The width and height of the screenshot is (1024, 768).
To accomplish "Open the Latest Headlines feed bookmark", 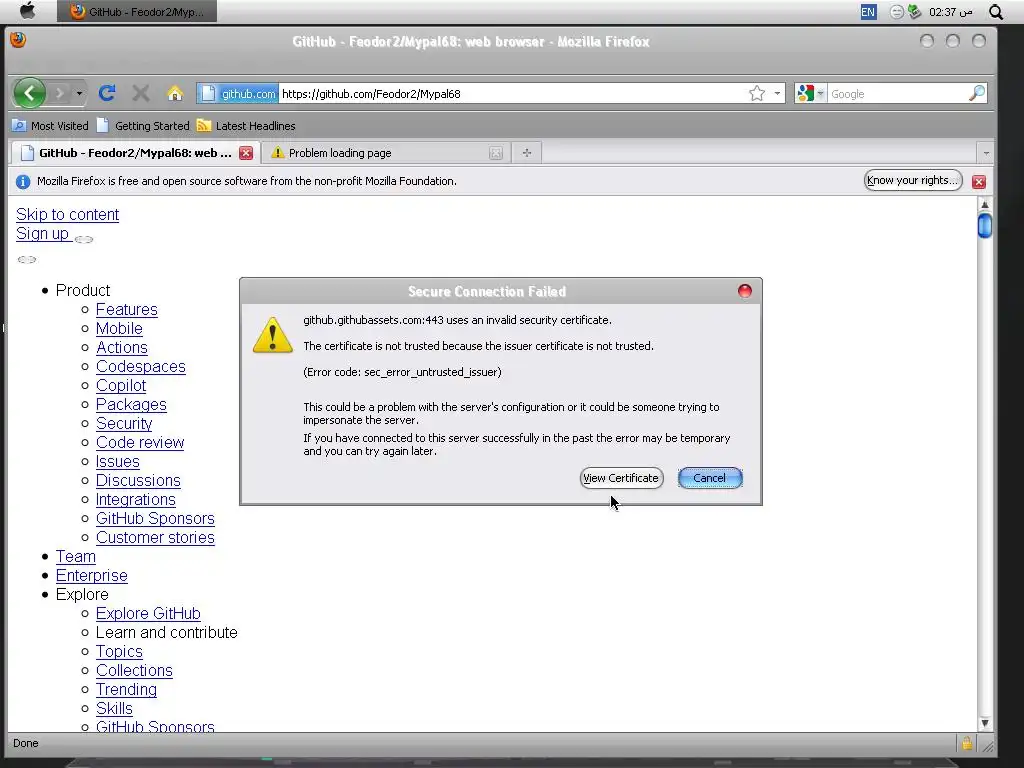I will click(246, 125).
